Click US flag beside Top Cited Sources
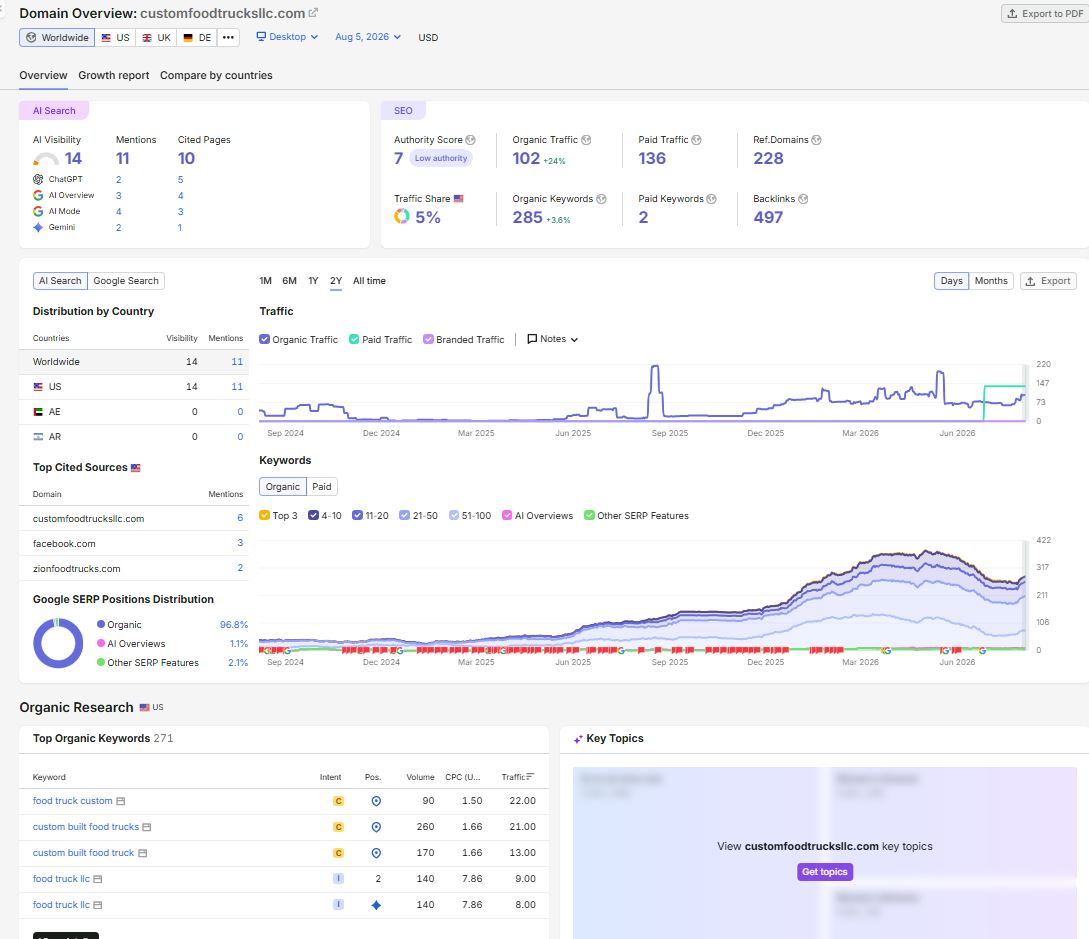This screenshot has width=1089, height=939. point(135,468)
